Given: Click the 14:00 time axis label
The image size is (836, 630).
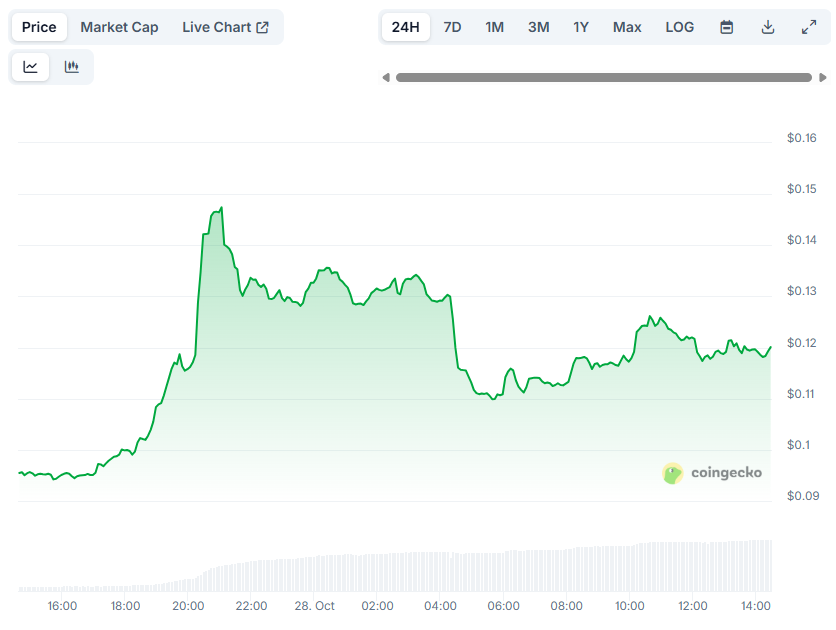Looking at the screenshot, I should (755, 606).
